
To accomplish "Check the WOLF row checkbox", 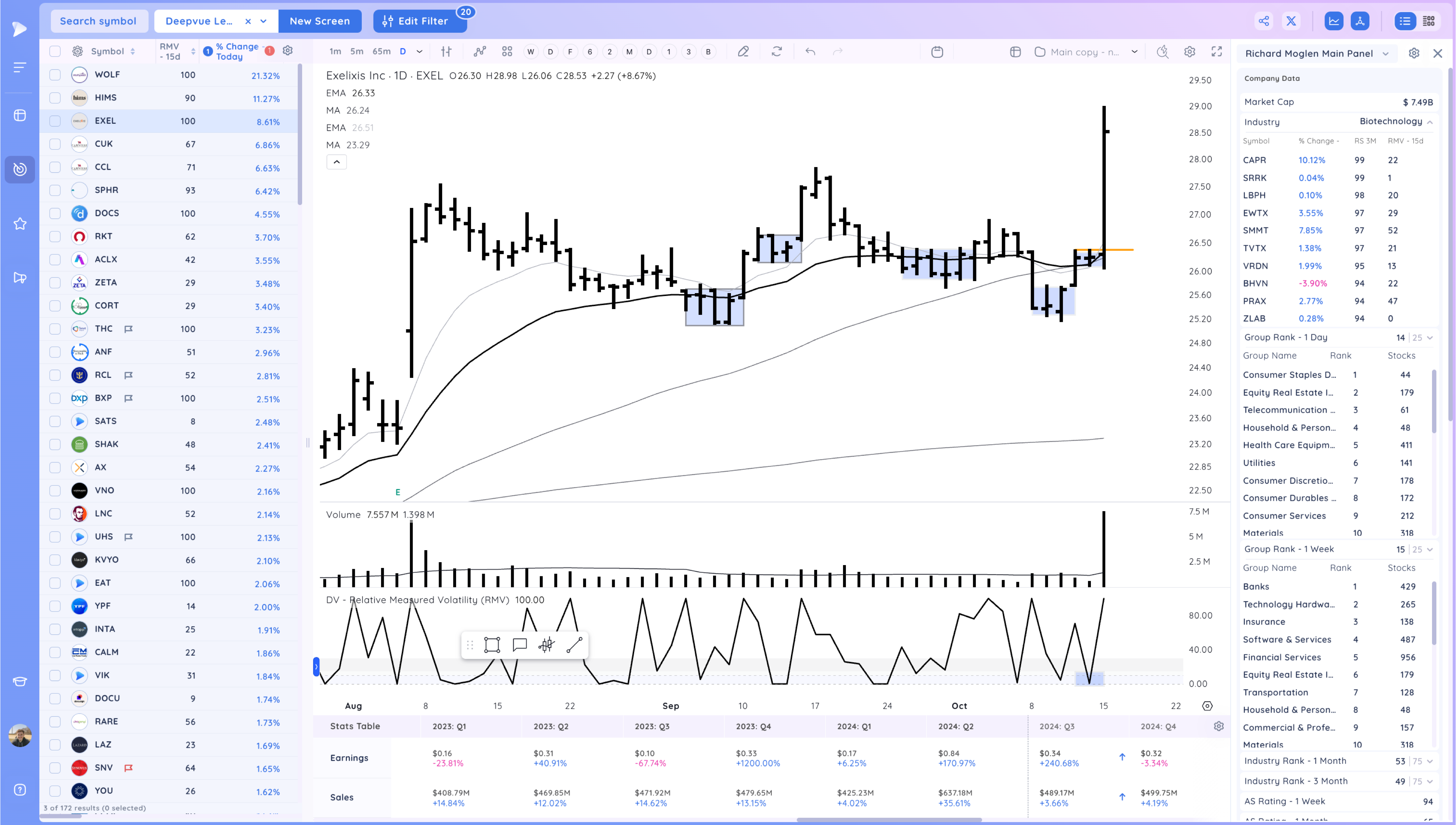I will [x=55, y=75].
